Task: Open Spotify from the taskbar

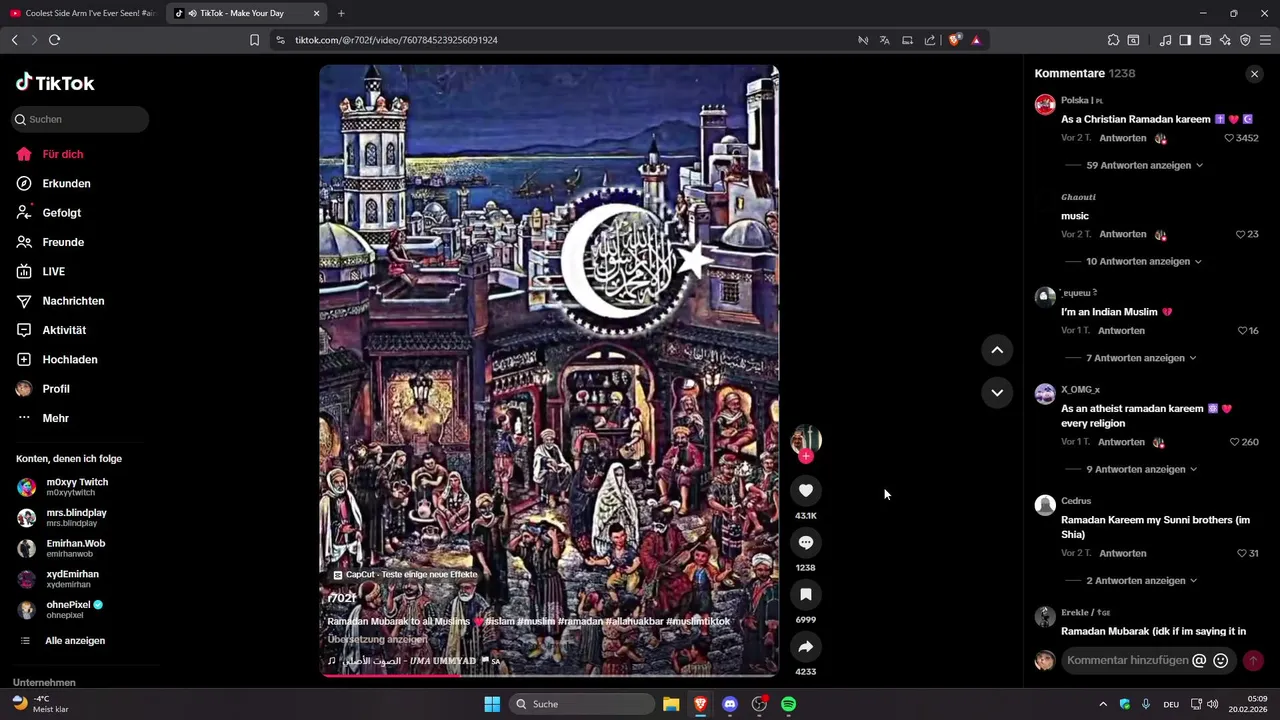Action: tap(789, 704)
